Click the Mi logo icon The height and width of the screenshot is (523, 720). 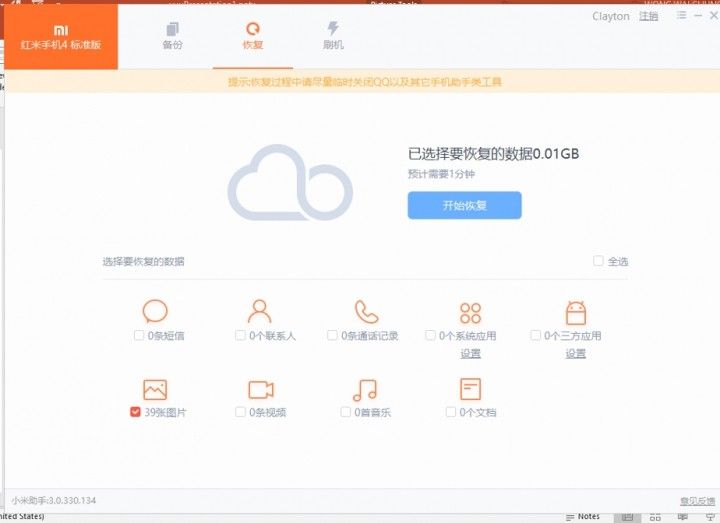[61, 31]
